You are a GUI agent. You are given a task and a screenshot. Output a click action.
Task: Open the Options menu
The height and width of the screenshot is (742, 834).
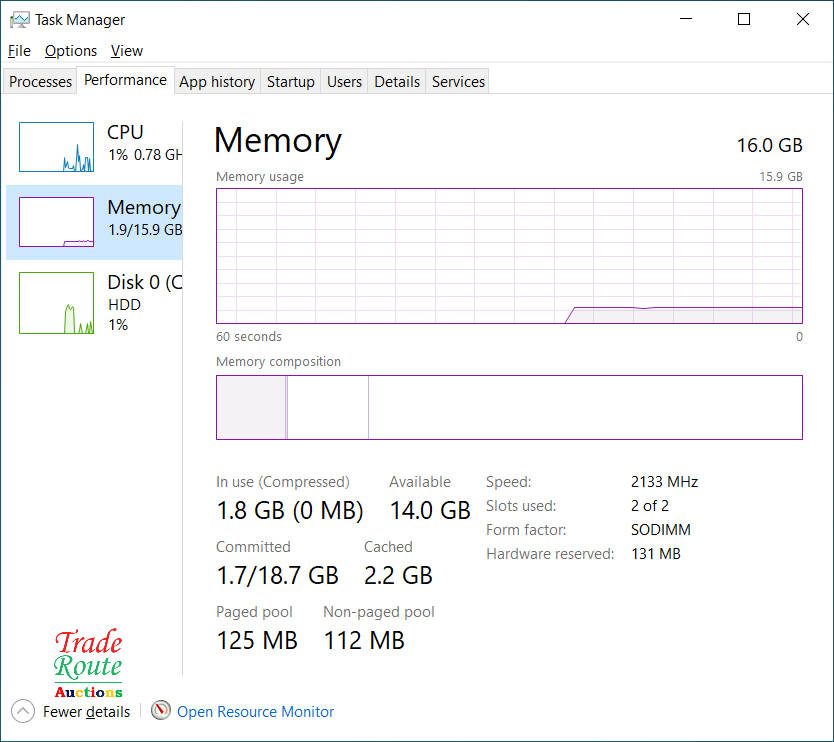(71, 51)
